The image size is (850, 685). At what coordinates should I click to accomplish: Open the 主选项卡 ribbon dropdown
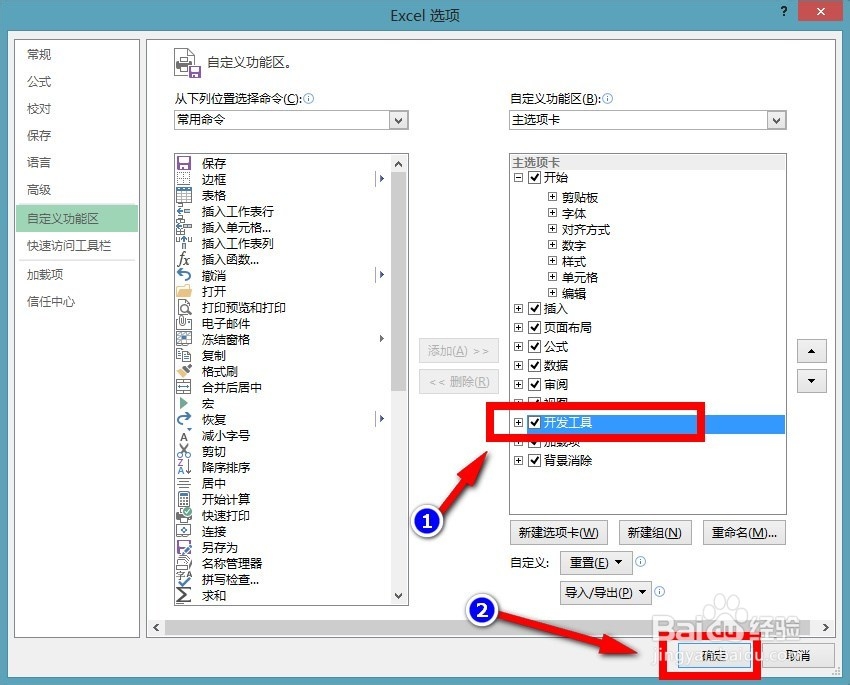point(776,120)
